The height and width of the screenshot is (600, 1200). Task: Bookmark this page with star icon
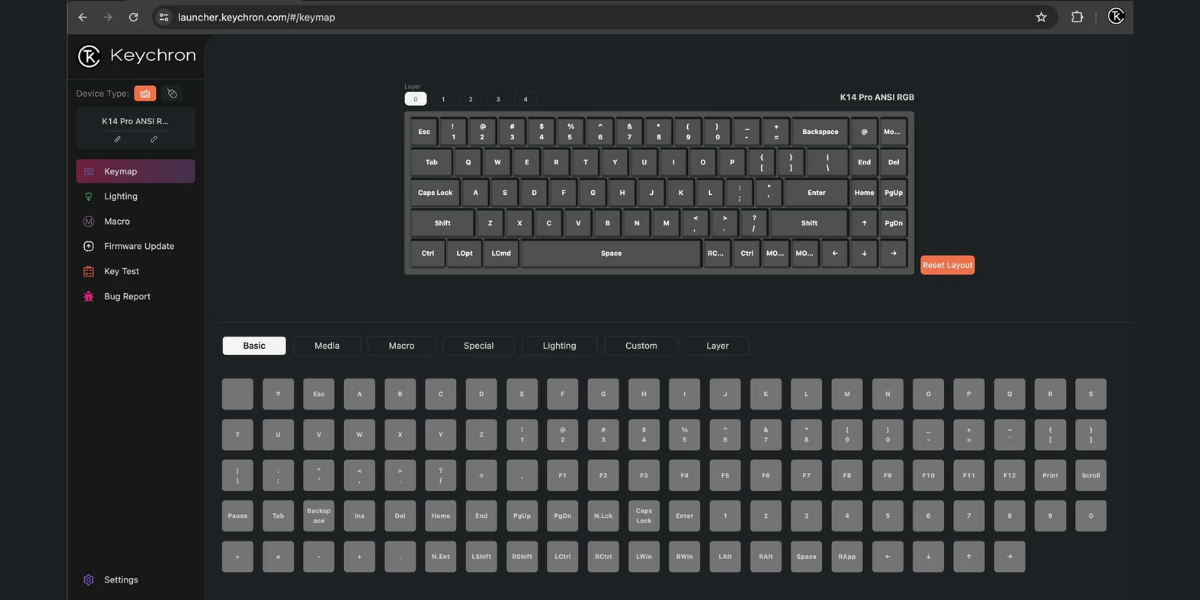point(1041,17)
